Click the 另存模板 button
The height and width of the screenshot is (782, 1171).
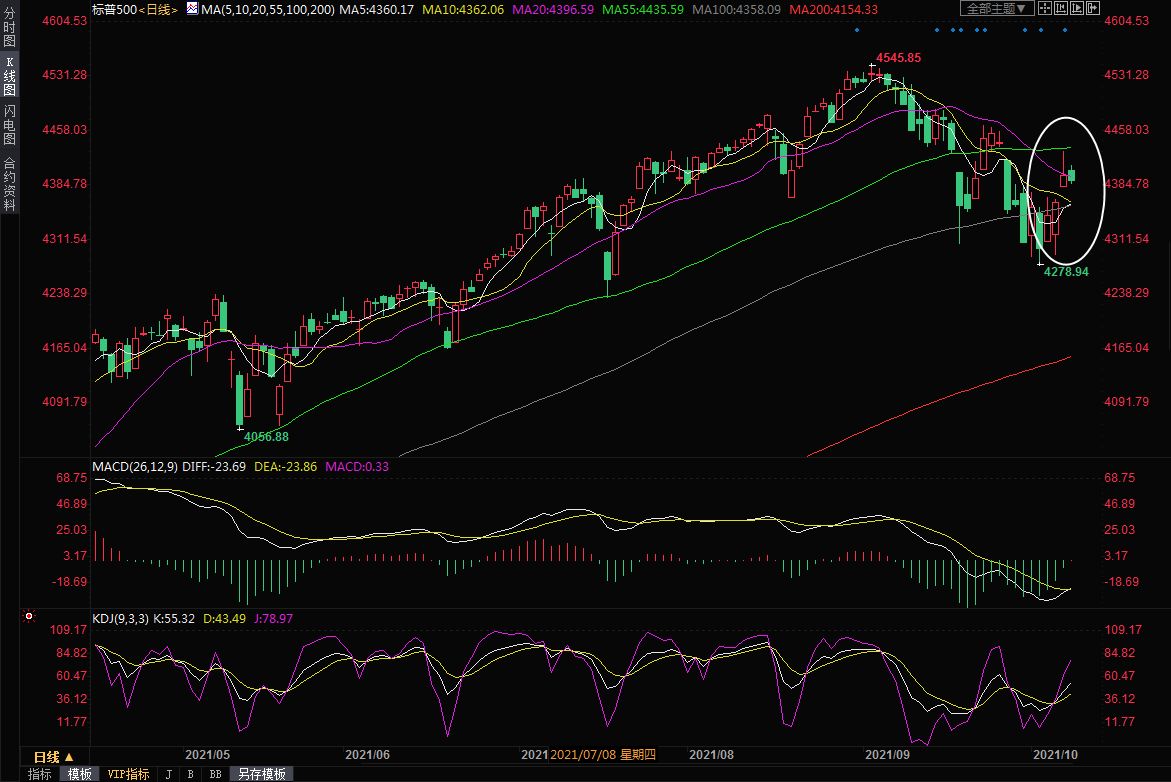[262, 774]
